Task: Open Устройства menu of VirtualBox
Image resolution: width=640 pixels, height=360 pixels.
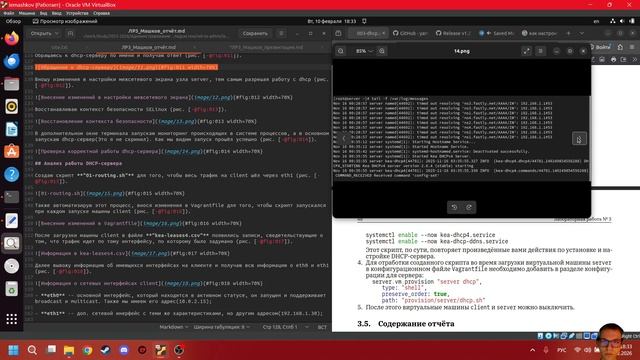Action: point(77,13)
